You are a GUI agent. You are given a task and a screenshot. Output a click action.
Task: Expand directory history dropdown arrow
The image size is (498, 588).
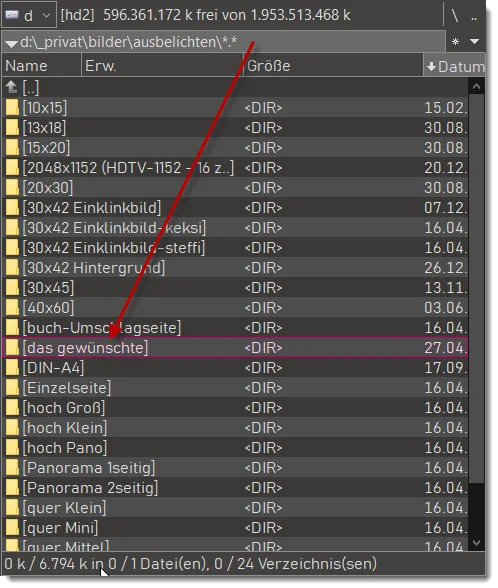474,41
